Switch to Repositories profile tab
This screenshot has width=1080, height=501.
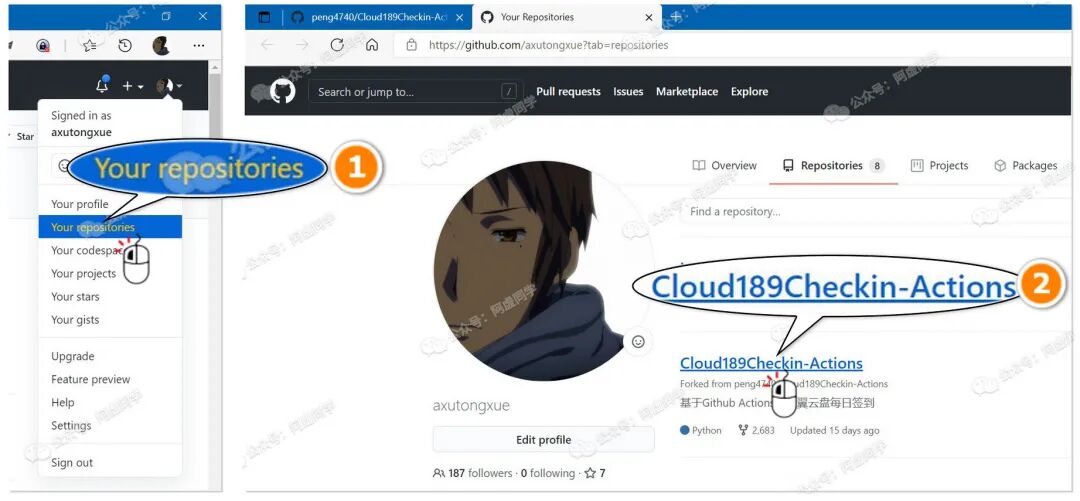(833, 165)
